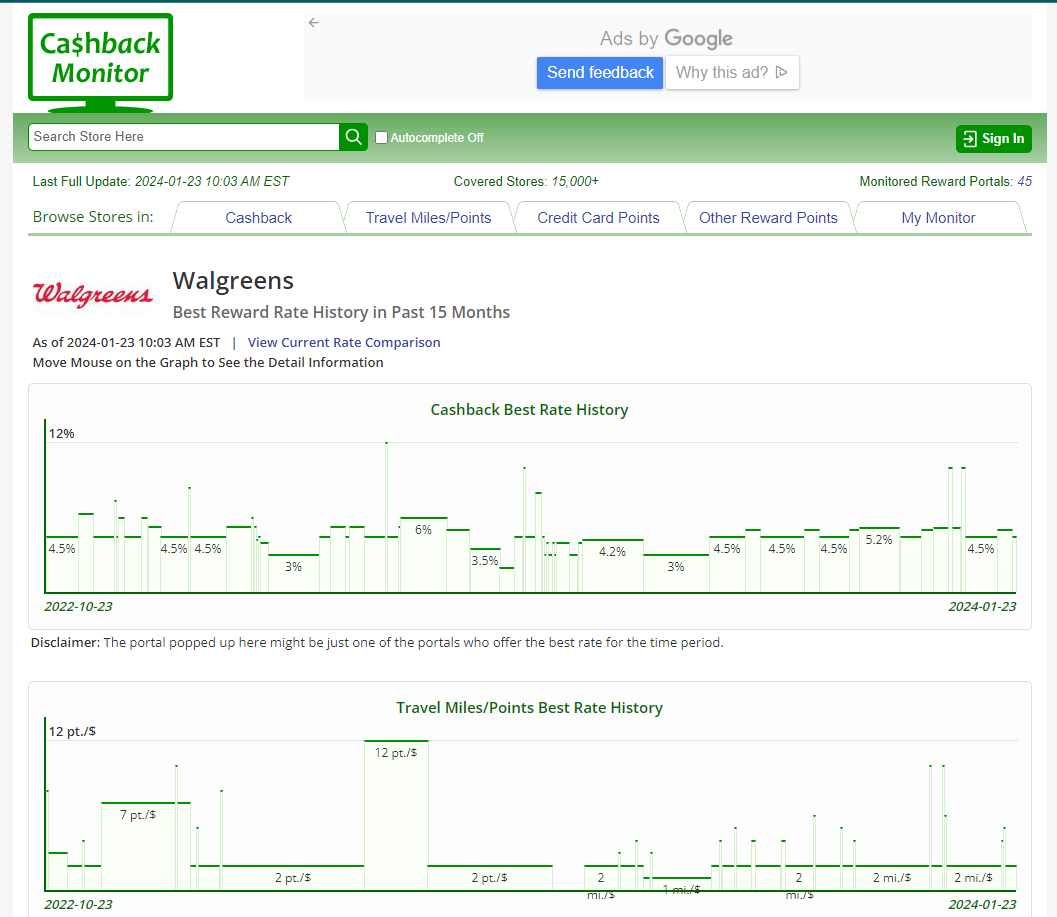
Task: Click the green magnifier search button
Action: 353,137
